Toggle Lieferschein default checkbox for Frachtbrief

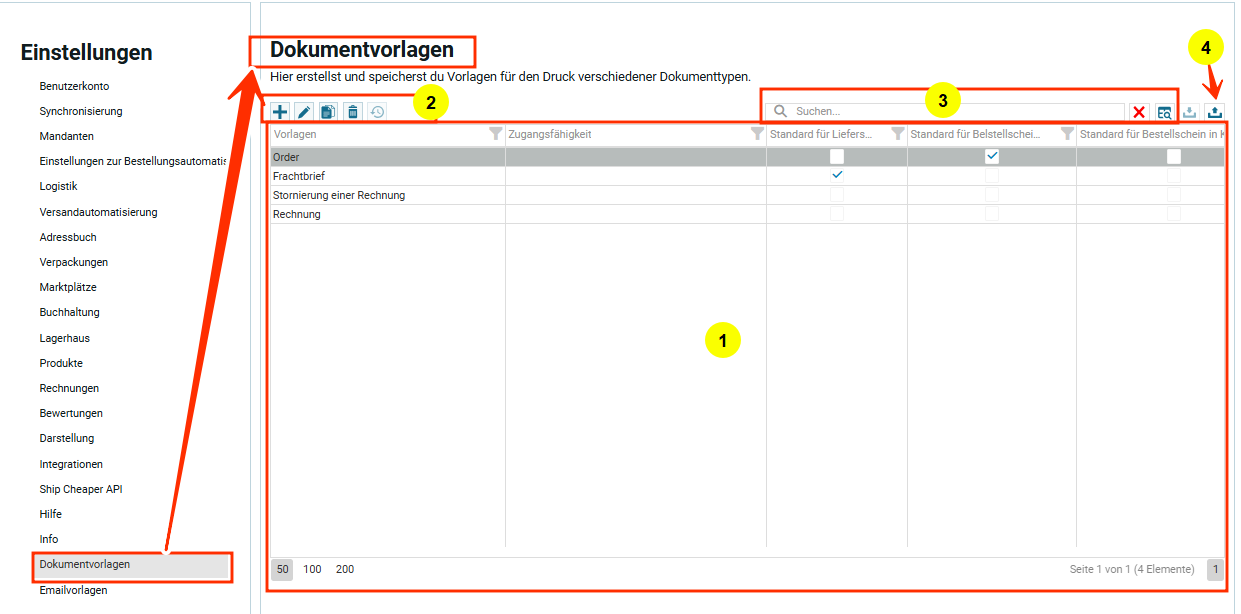tap(837, 175)
